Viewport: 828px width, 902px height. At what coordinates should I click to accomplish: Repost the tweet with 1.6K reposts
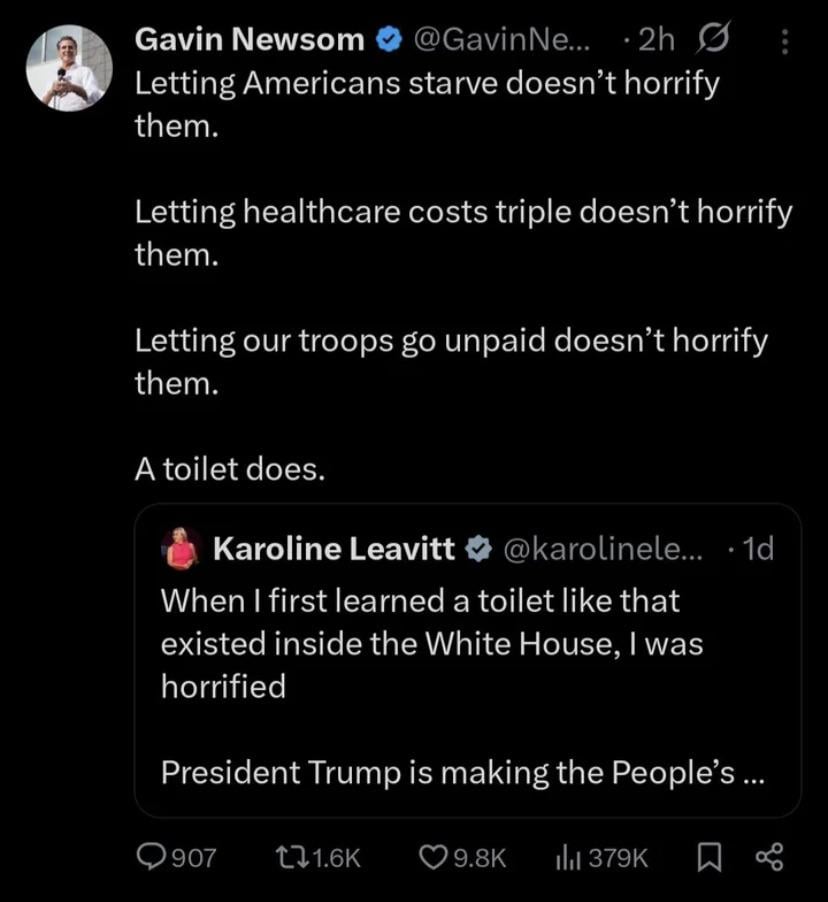(290, 857)
